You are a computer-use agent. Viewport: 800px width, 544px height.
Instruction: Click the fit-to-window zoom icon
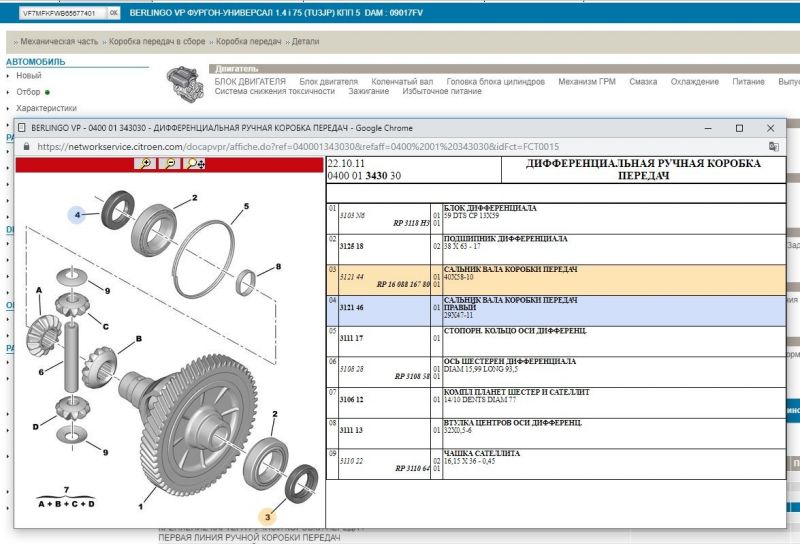(196, 163)
